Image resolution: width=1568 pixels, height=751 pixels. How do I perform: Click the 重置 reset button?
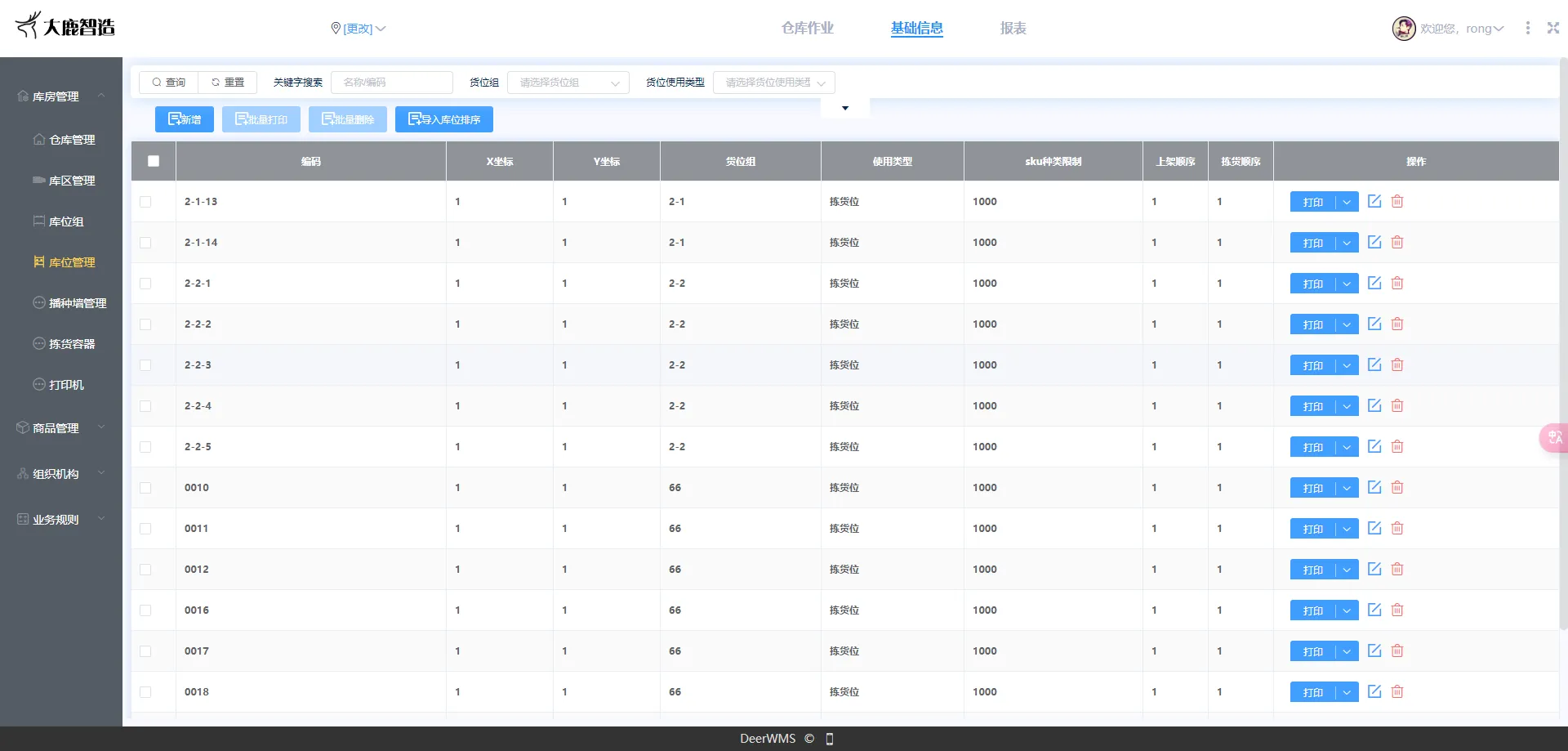228,83
